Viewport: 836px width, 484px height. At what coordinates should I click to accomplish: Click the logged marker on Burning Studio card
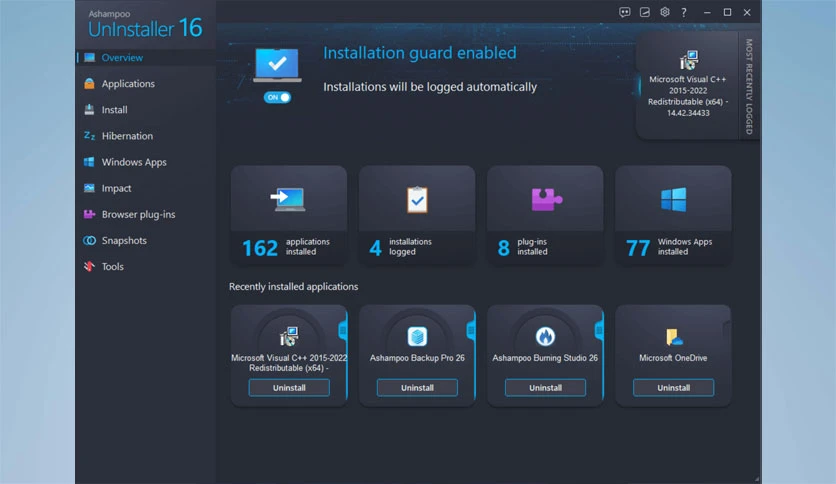point(599,330)
